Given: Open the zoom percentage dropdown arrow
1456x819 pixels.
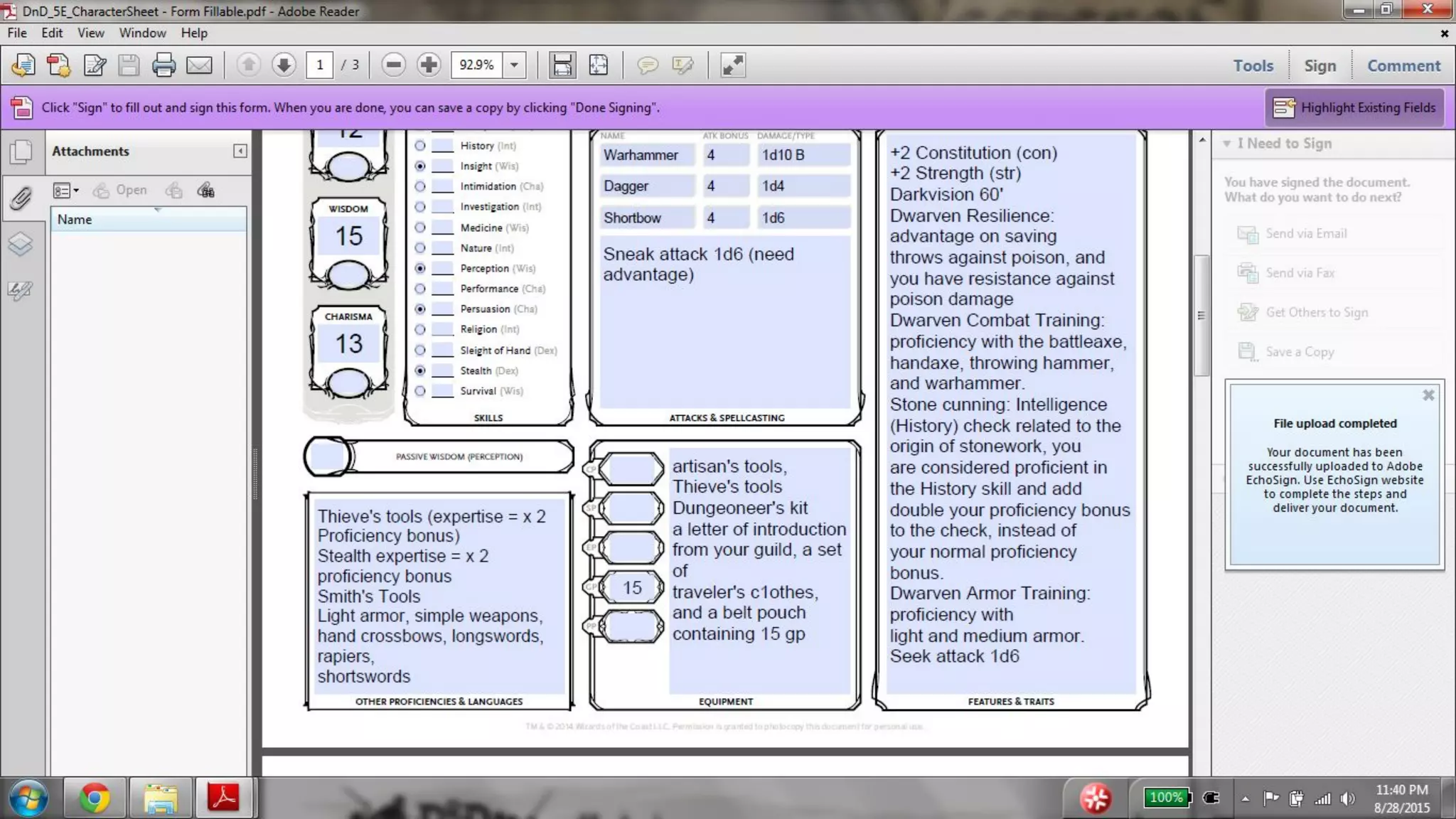Looking at the screenshot, I should coord(514,65).
